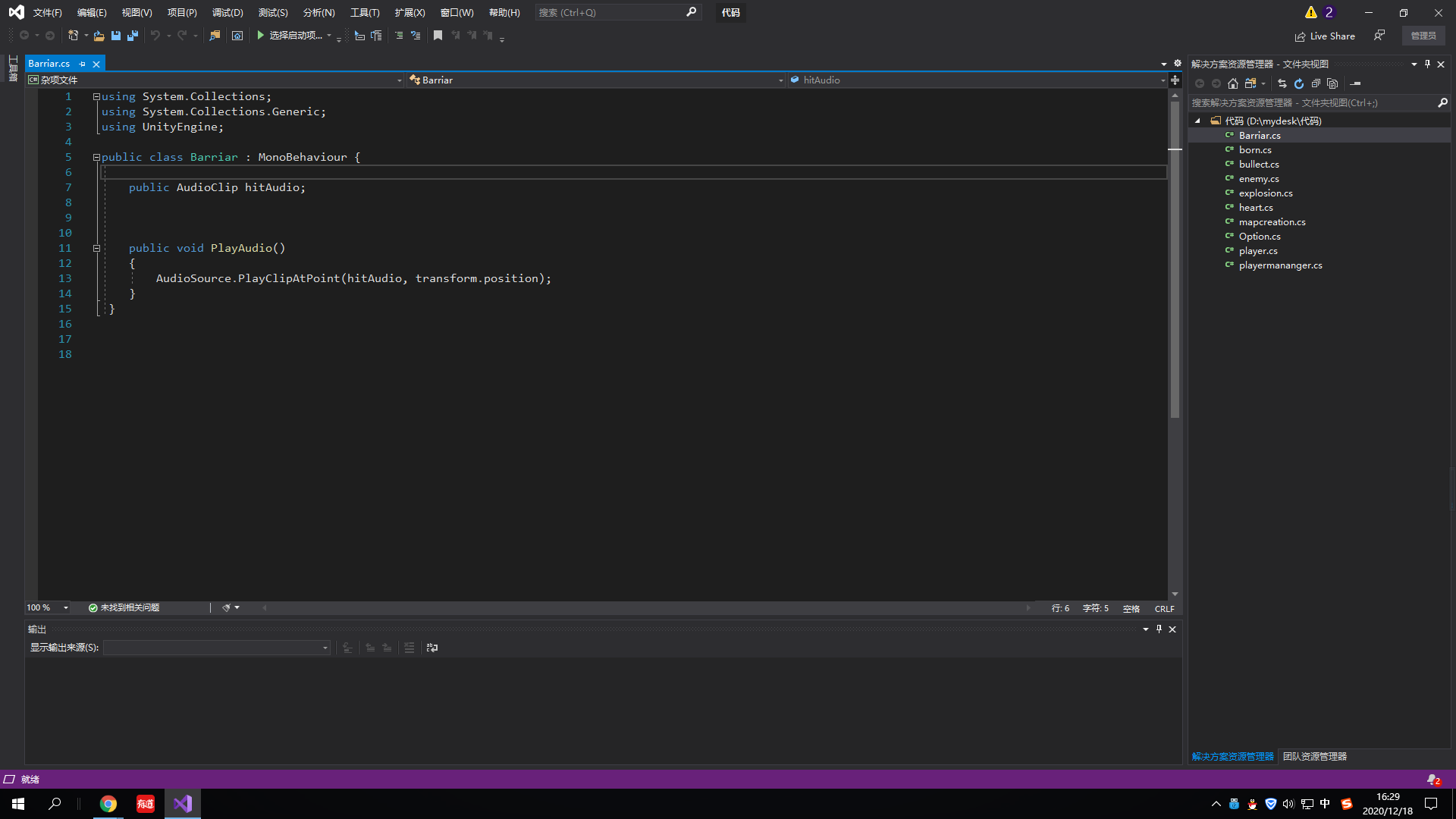Toggle bookmark on current line icon
The width and height of the screenshot is (1456, 819).
pos(438,36)
